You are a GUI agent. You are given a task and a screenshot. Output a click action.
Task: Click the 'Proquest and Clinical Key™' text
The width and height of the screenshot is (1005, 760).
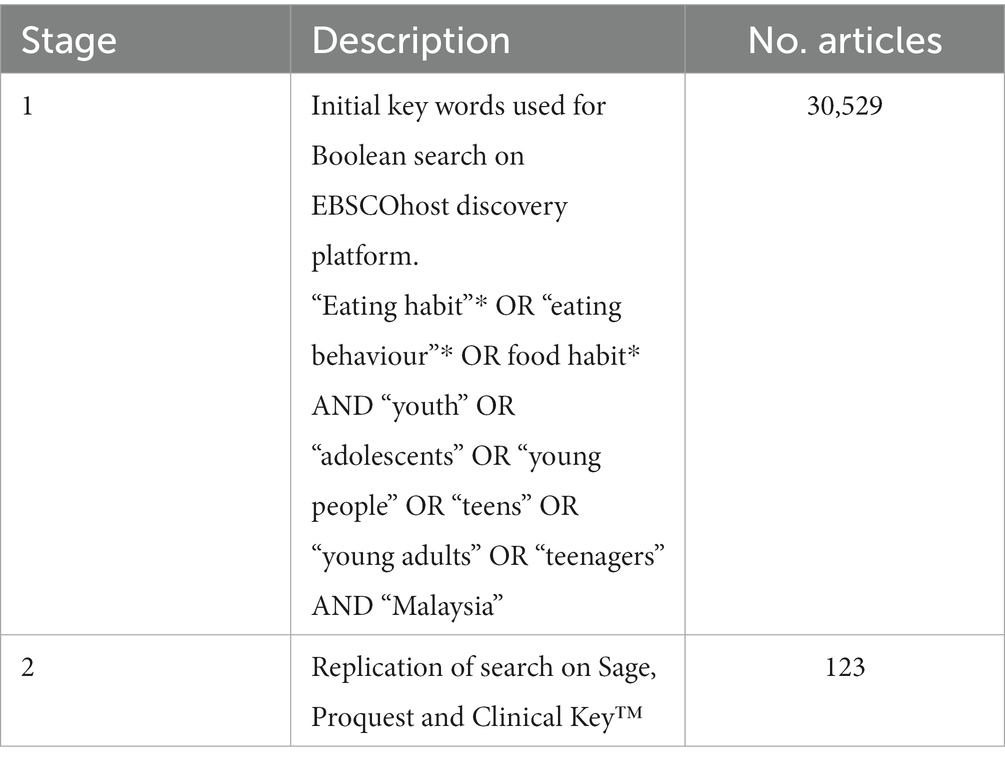point(477,718)
